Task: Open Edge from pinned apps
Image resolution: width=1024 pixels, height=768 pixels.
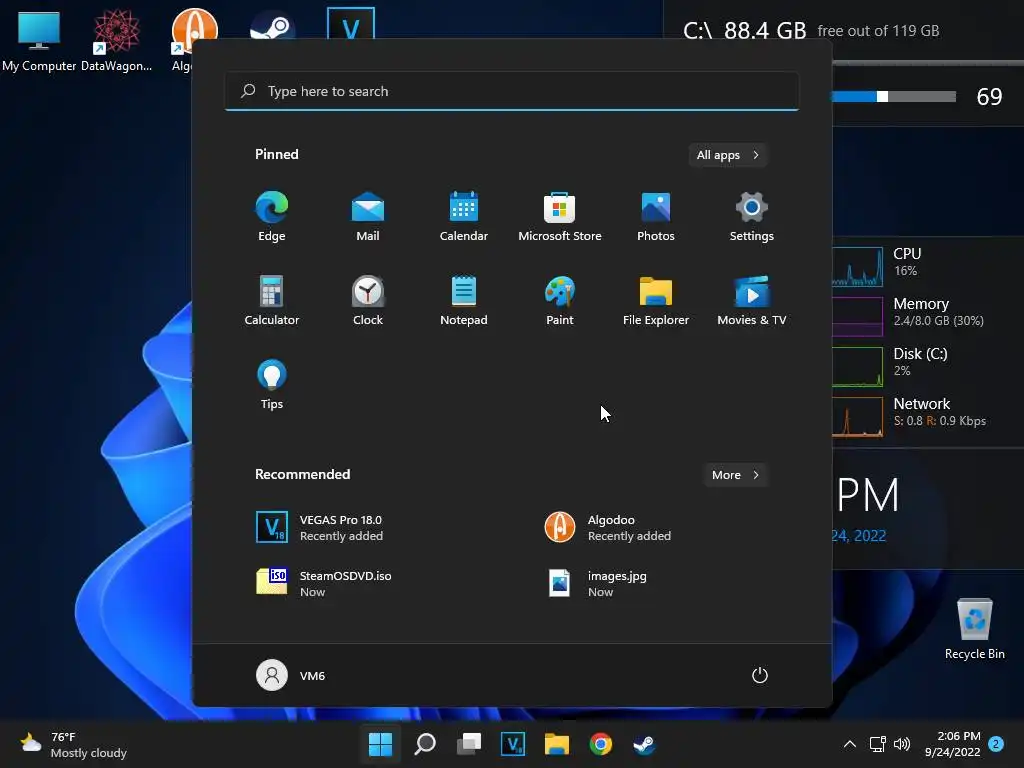Action: [272, 217]
